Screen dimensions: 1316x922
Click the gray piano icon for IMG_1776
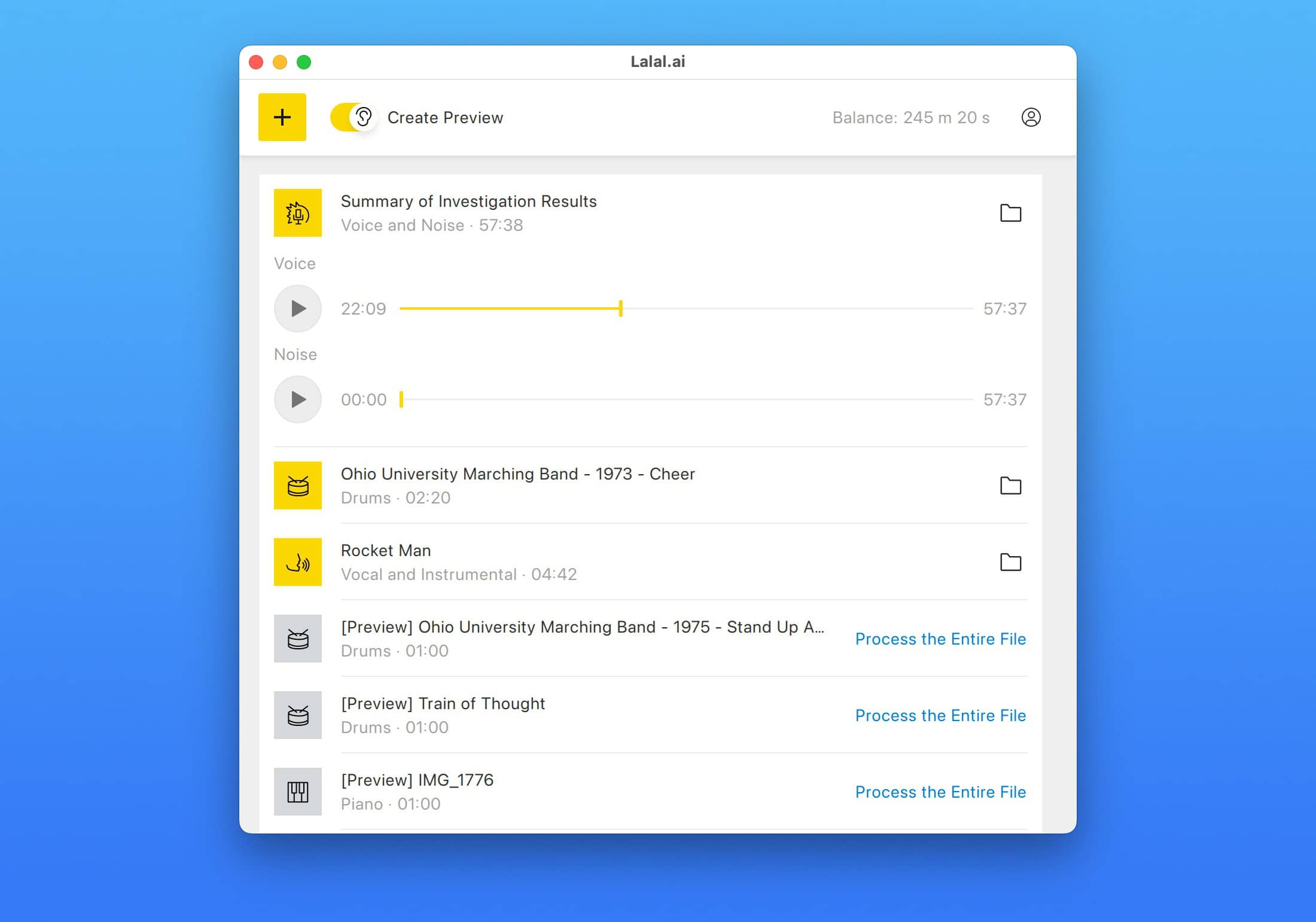click(x=297, y=792)
